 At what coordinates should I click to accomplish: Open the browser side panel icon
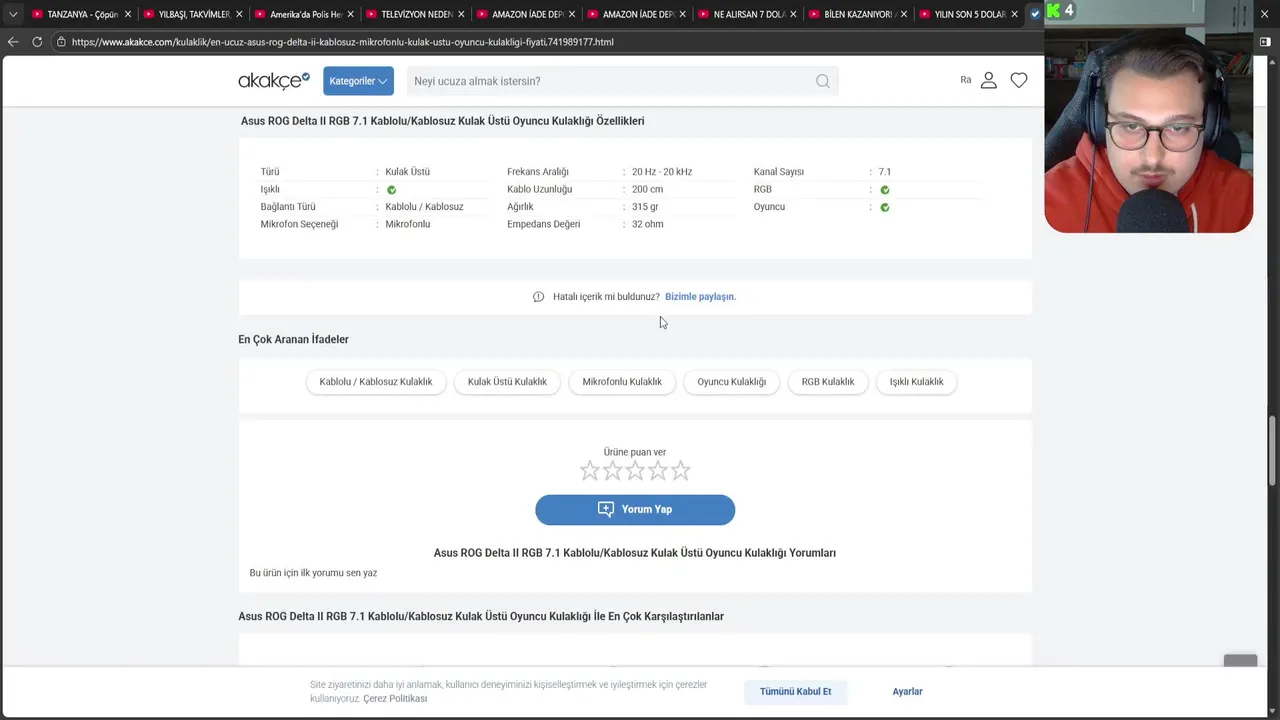pos(1264,42)
